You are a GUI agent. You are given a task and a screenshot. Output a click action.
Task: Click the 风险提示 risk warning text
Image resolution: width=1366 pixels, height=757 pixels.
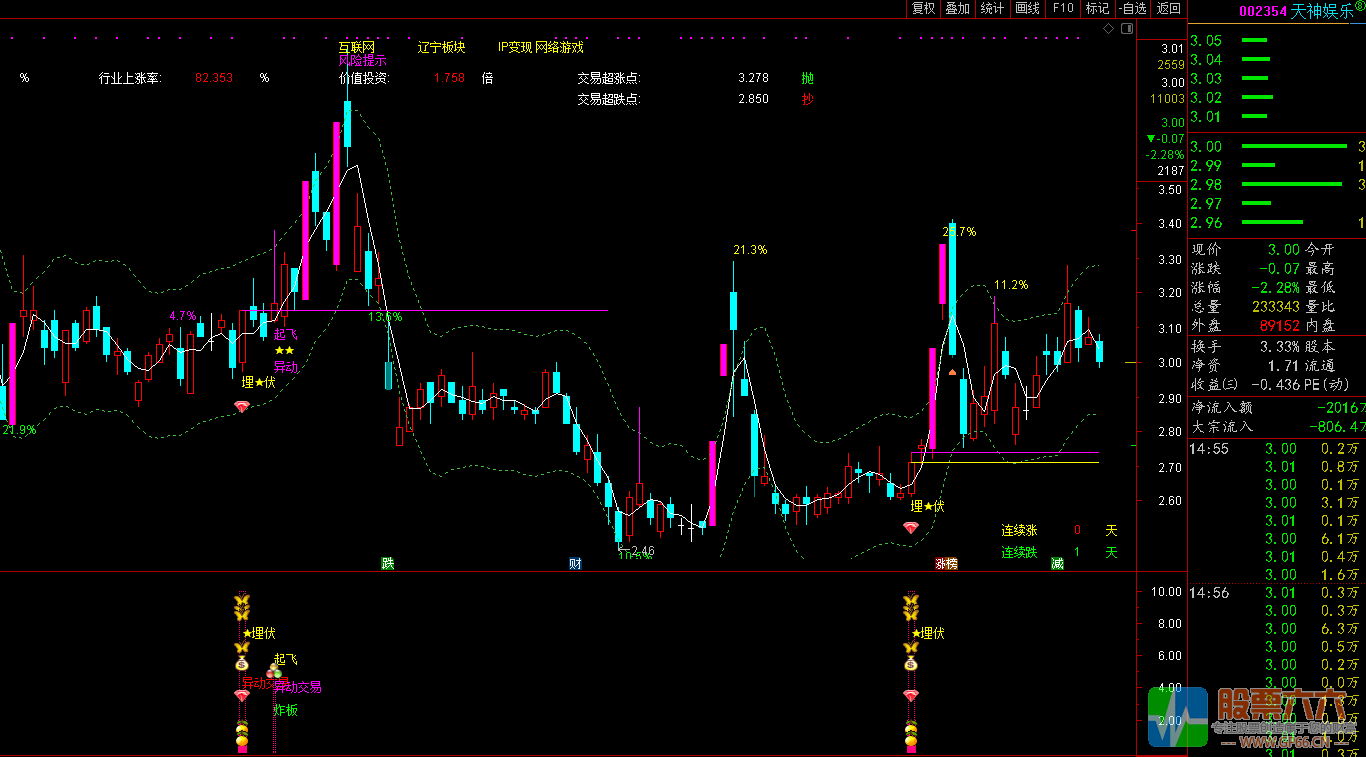362,61
